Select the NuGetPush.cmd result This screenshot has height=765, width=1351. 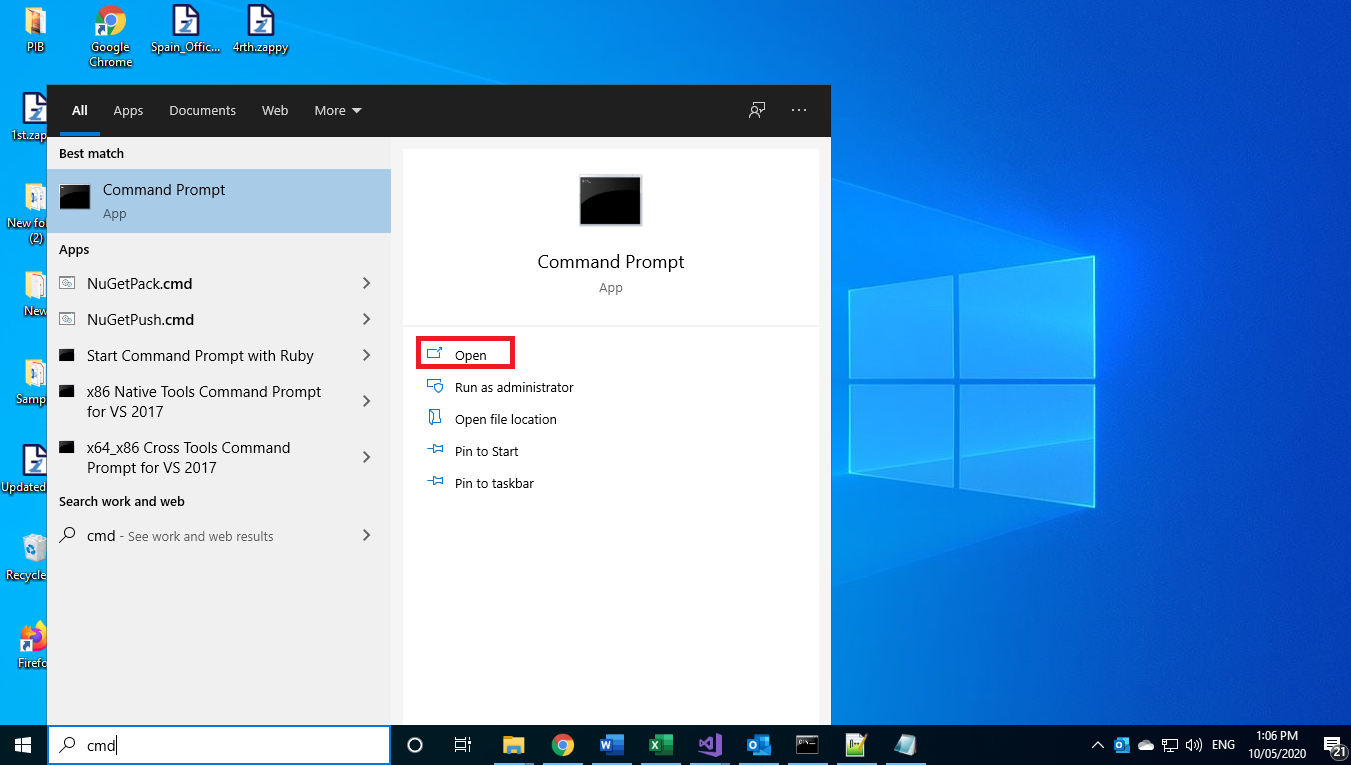click(x=205, y=320)
